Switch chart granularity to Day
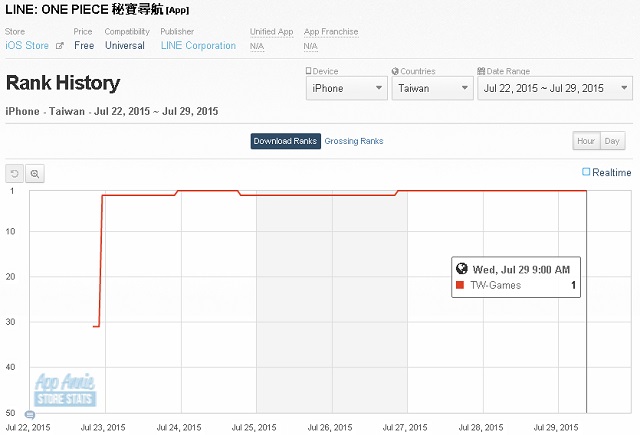 pos(612,141)
